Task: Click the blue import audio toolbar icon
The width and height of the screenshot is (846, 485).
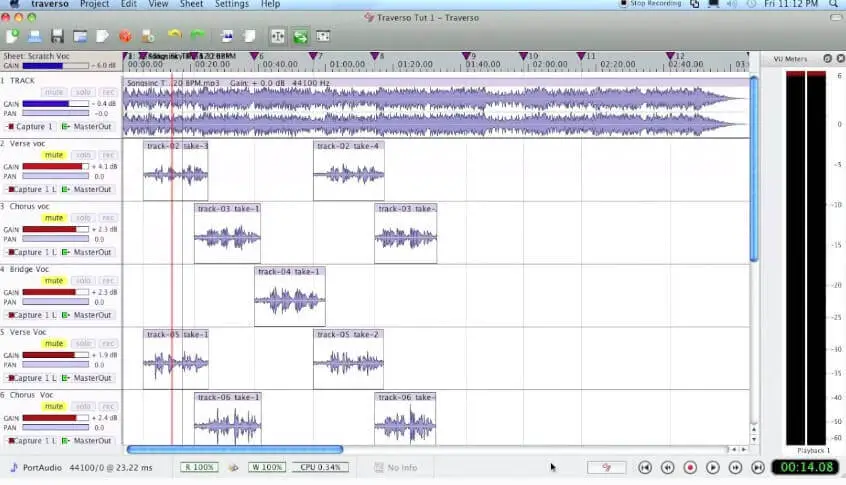Action: [x=227, y=36]
